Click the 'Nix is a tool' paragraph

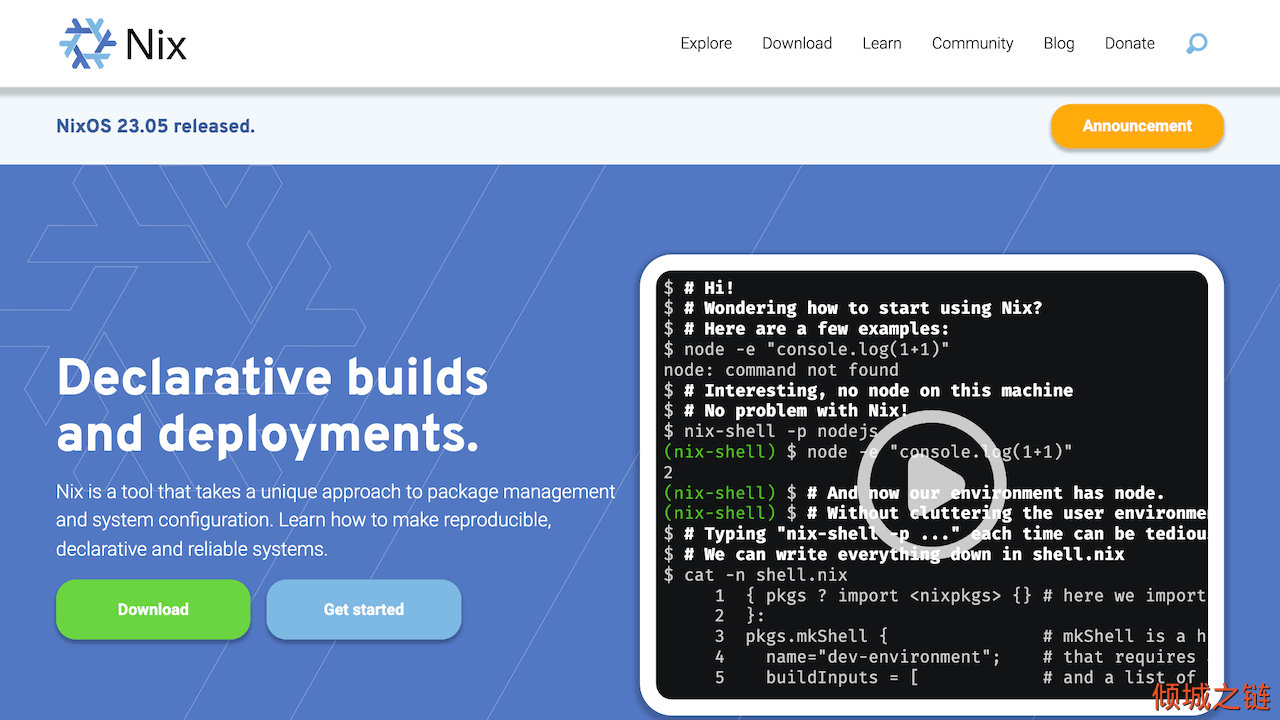336,520
